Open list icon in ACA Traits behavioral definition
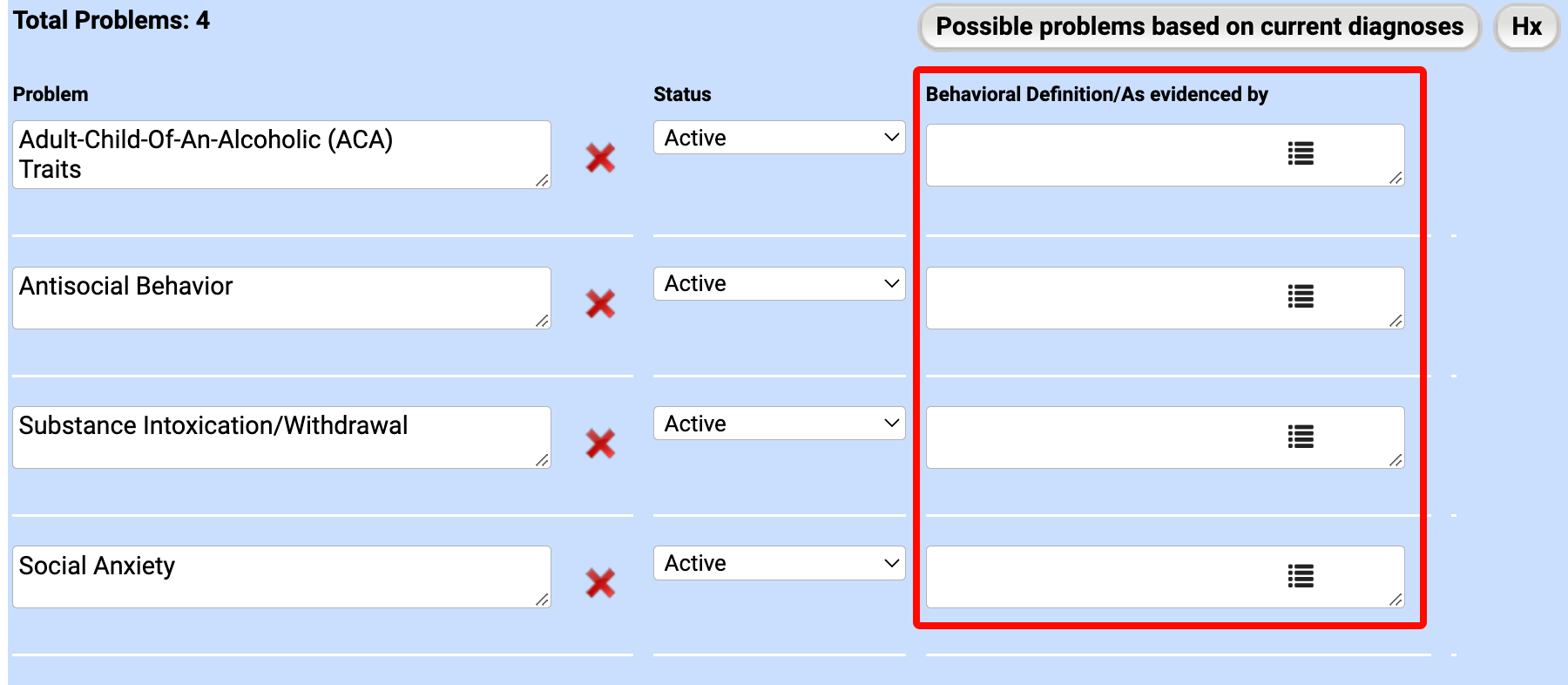 1301,154
